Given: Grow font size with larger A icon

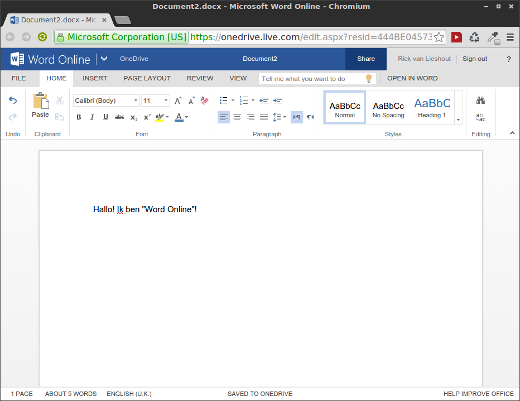Looking at the screenshot, I should coord(178,100).
